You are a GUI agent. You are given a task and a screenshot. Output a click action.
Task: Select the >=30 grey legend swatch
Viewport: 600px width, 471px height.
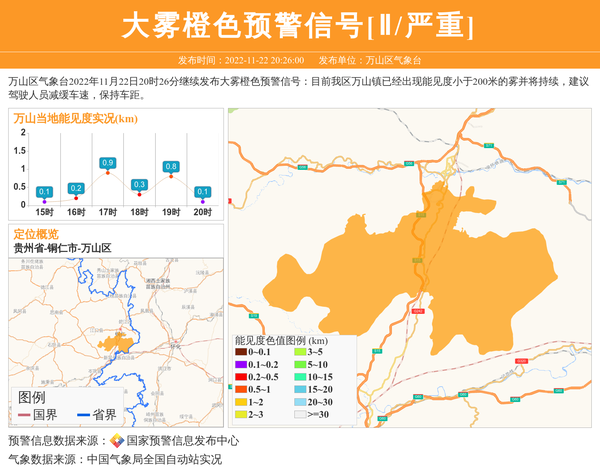point(299,414)
